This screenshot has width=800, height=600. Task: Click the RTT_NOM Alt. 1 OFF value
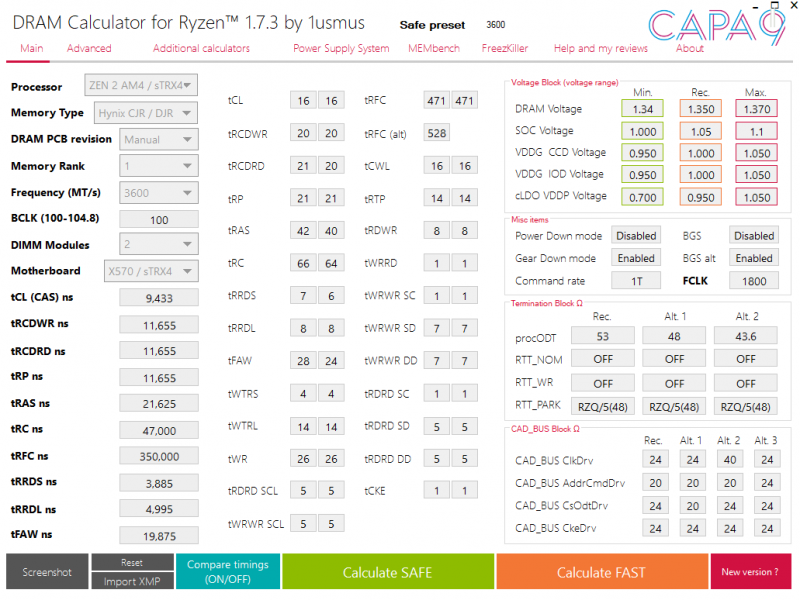674,359
